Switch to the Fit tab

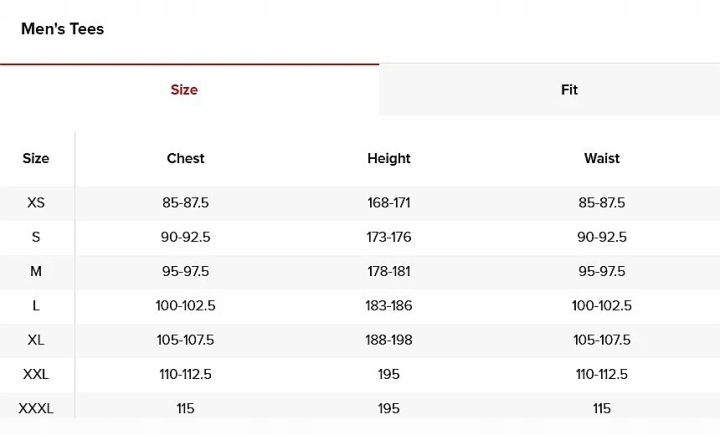pos(569,90)
